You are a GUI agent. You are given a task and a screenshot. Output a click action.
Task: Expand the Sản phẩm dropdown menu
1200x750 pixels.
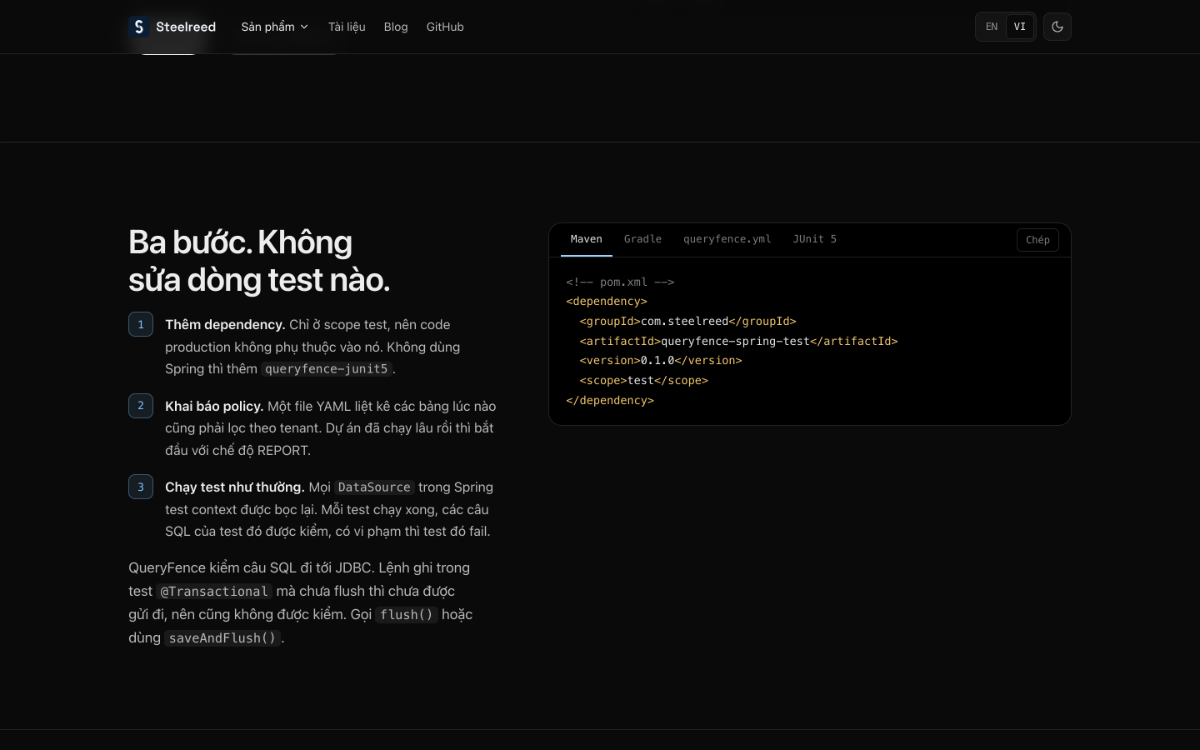[x=275, y=27]
